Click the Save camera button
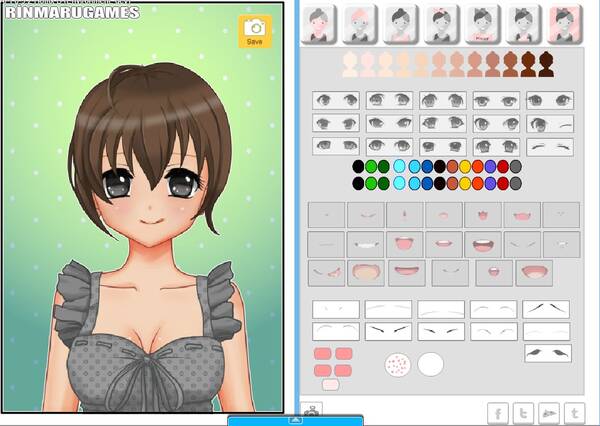 (254, 31)
